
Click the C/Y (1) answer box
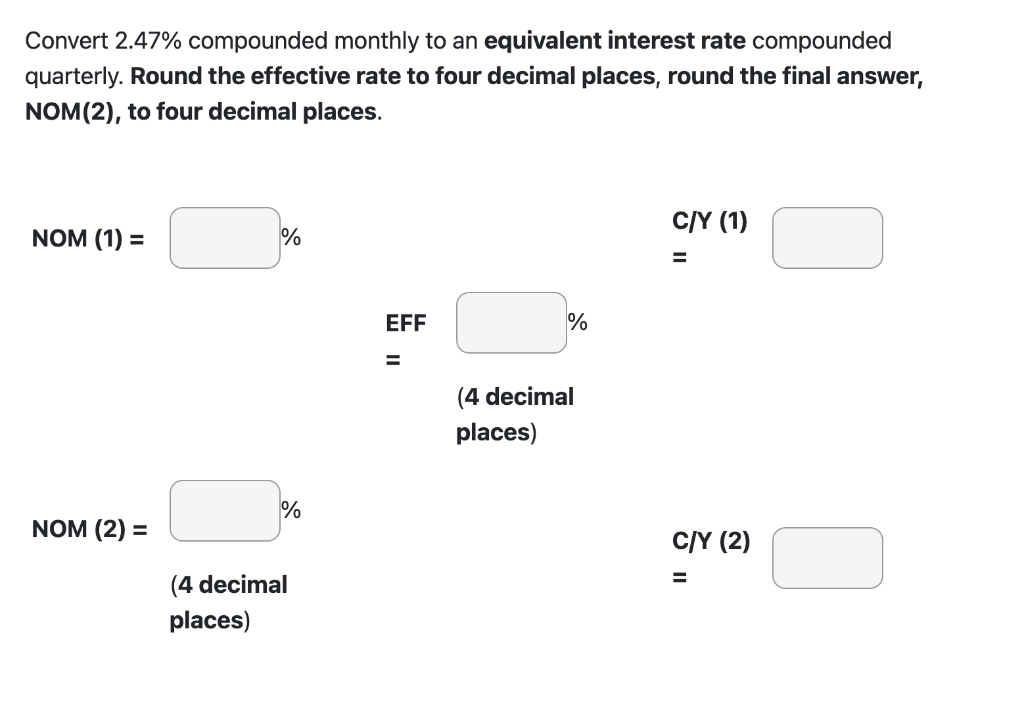click(827, 238)
